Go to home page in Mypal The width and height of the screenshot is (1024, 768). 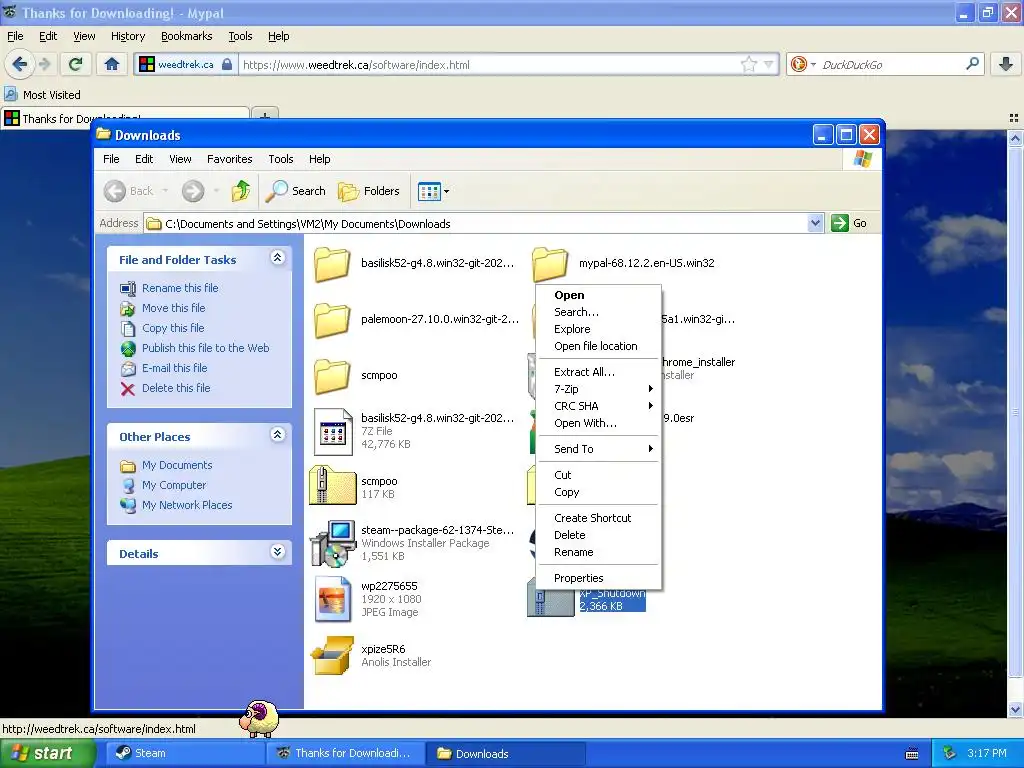112,64
